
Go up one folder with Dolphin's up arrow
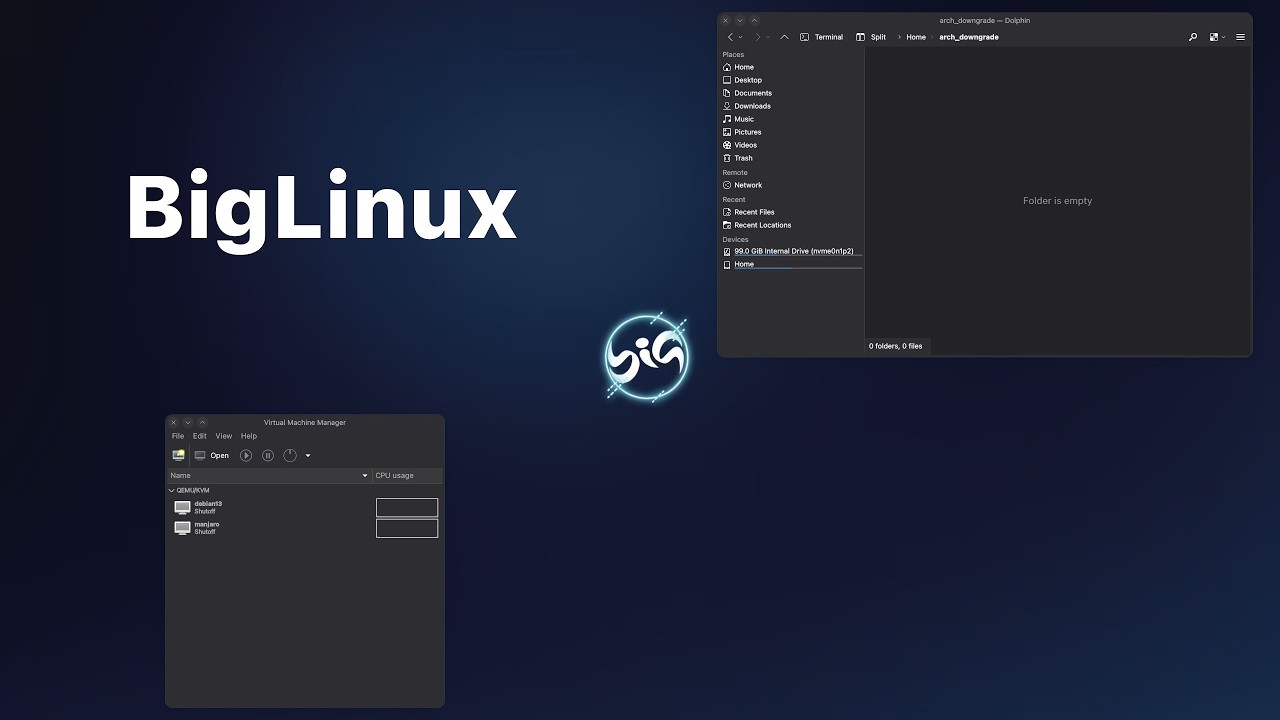(x=784, y=37)
